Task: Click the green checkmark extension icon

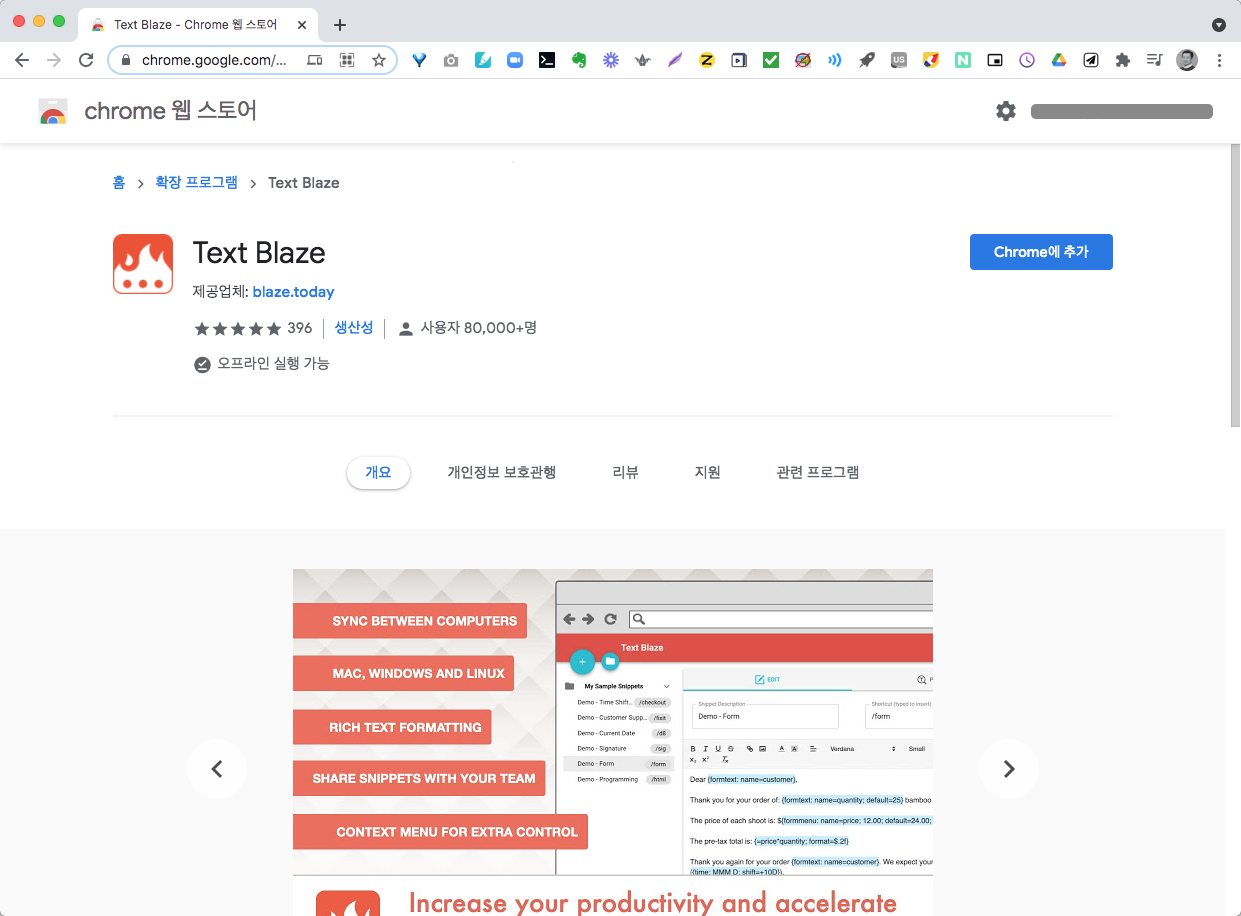Action: (771, 60)
